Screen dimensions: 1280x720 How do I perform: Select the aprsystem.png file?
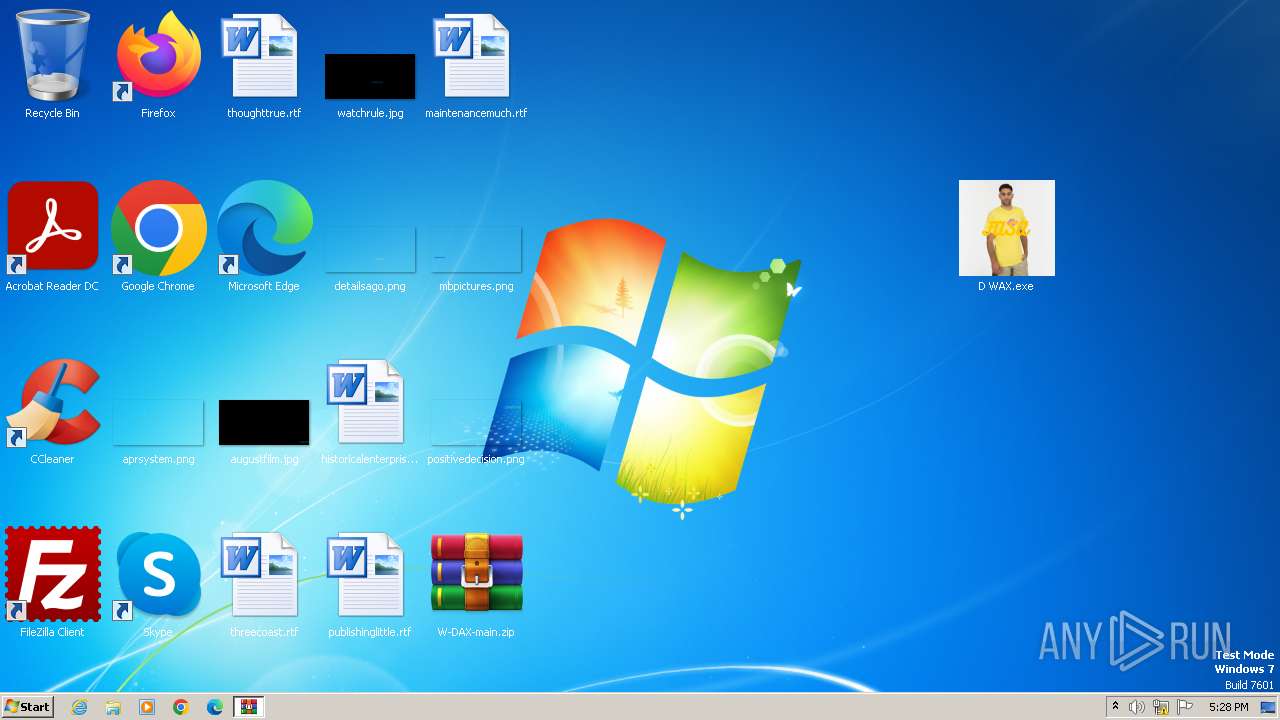[x=158, y=431]
